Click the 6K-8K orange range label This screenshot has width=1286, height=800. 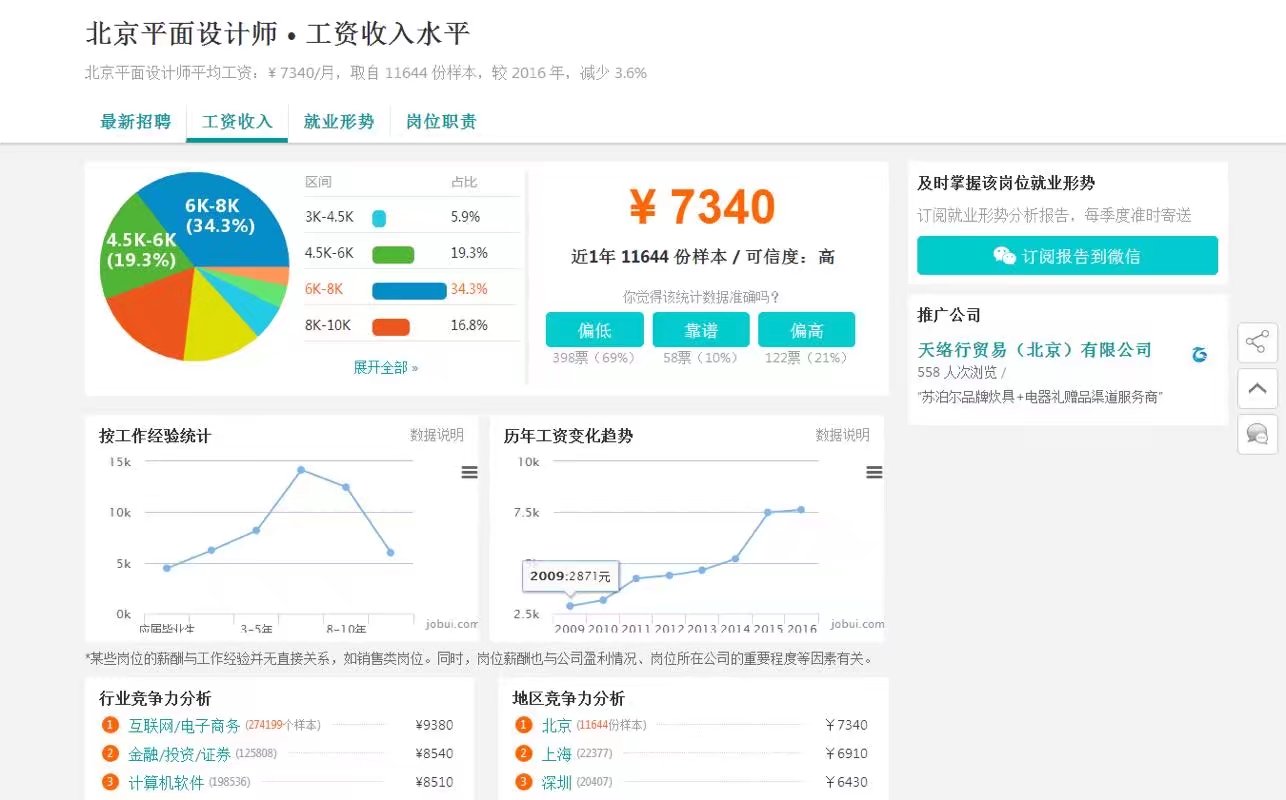(x=324, y=289)
